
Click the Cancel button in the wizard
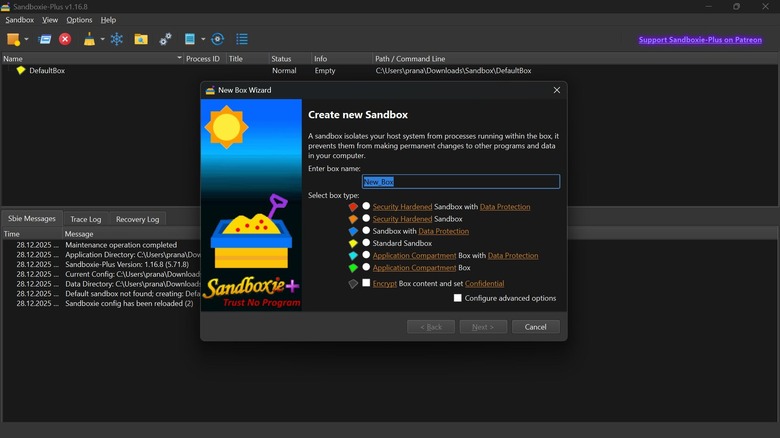pyautogui.click(x=536, y=327)
